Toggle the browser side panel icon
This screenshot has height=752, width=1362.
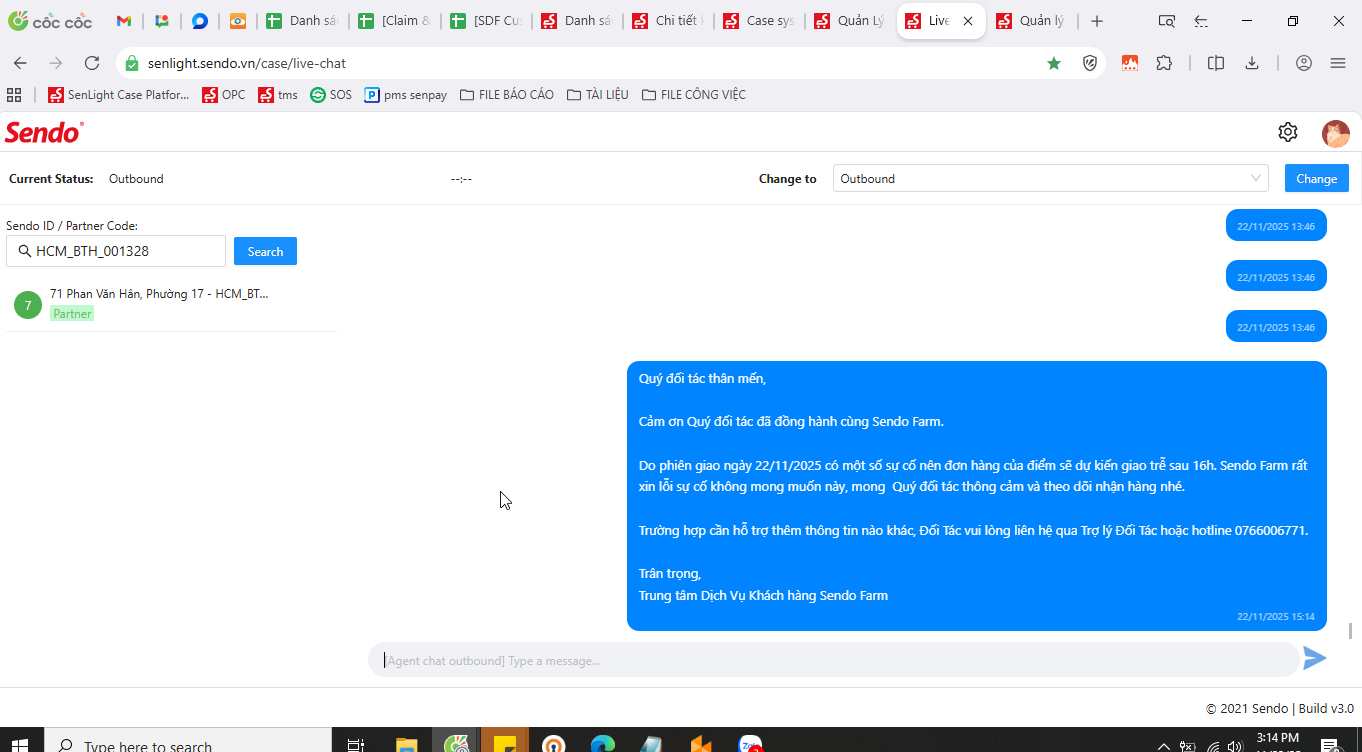(1216, 63)
